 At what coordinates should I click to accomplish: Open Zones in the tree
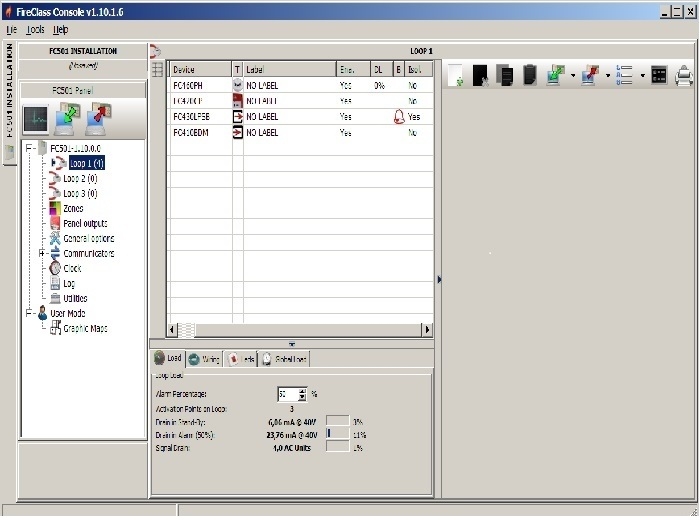point(73,208)
